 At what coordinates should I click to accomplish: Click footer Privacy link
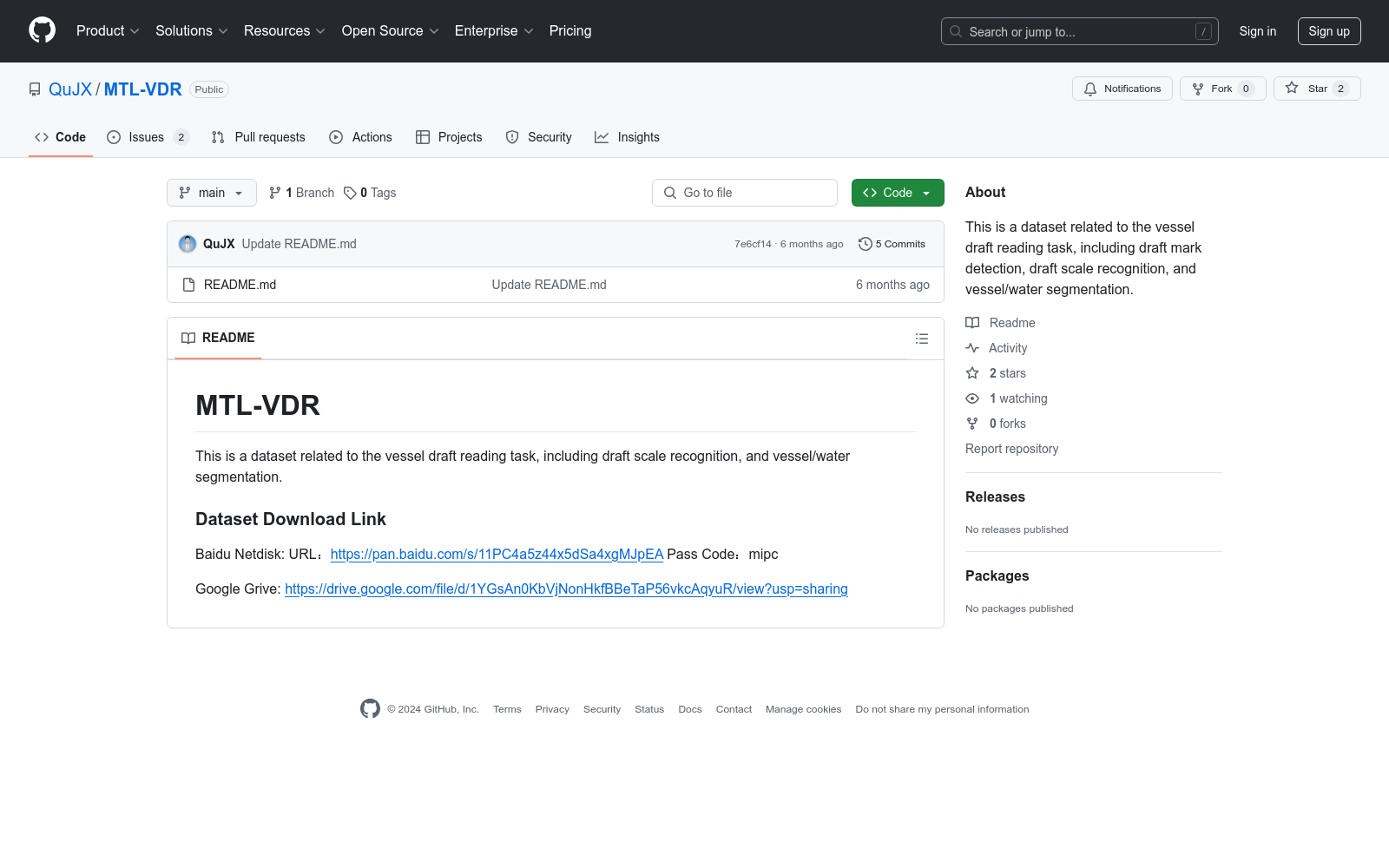552,709
